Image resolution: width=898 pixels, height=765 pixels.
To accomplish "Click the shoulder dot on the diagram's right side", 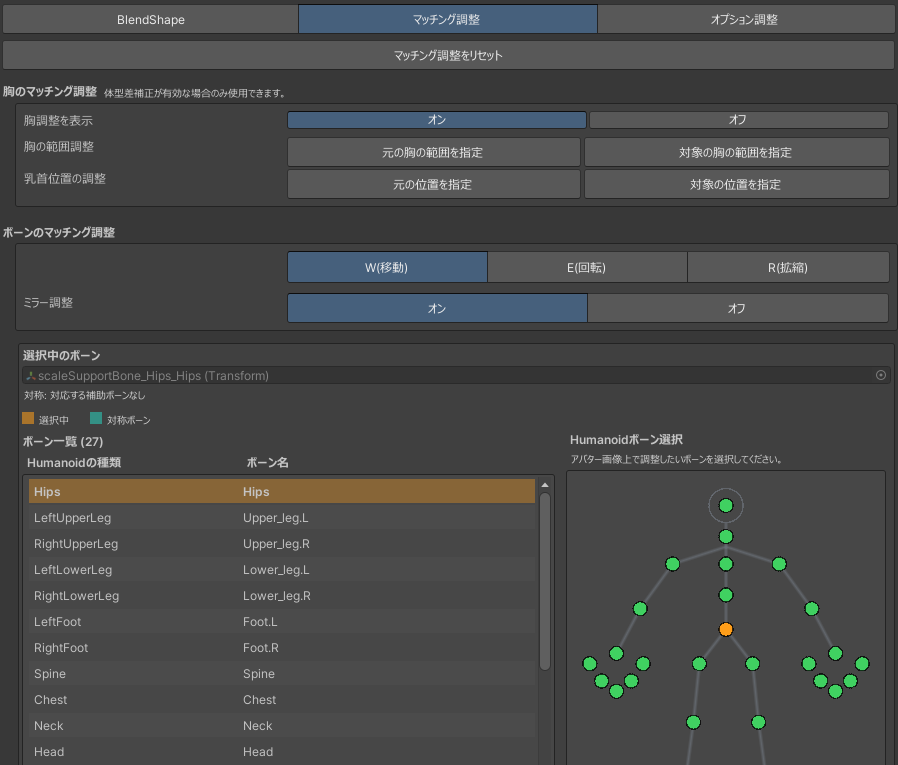I will [779, 564].
